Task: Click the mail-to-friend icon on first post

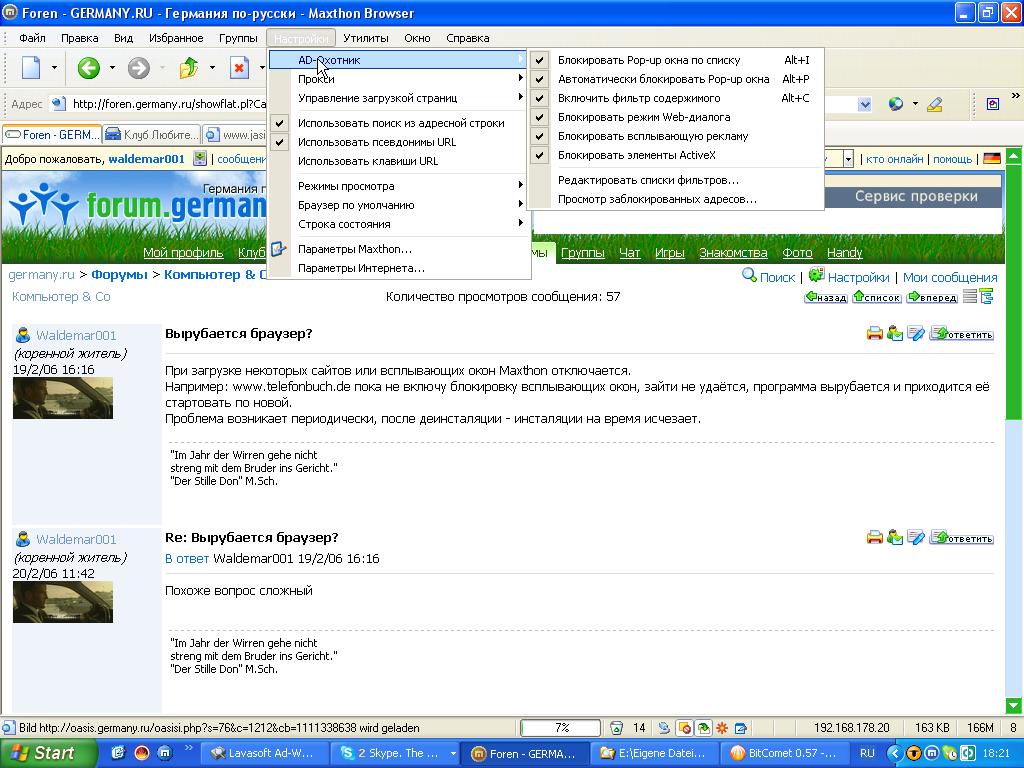Action: click(895, 334)
